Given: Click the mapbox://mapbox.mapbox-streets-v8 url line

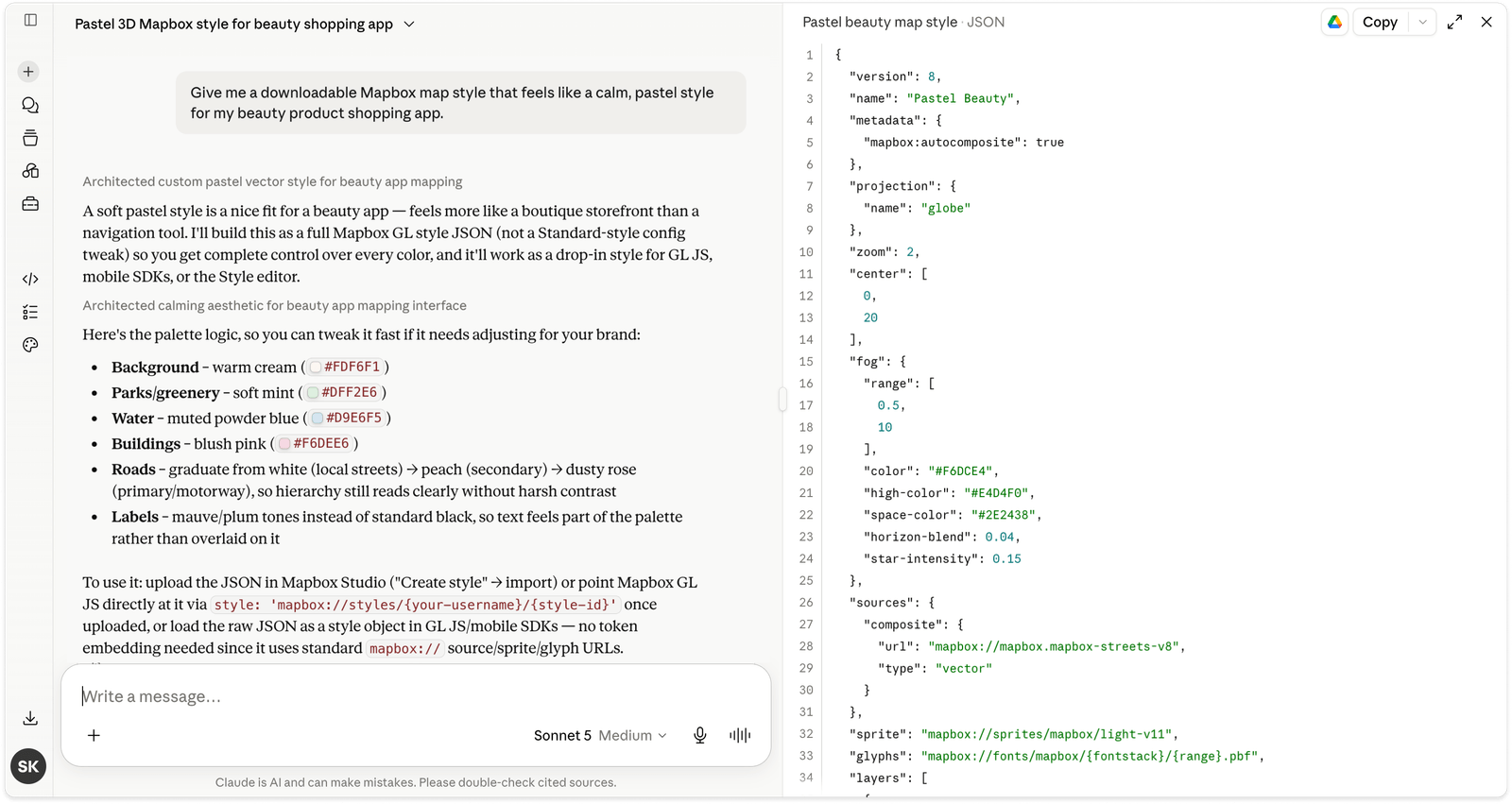Looking at the screenshot, I should 1031,646.
